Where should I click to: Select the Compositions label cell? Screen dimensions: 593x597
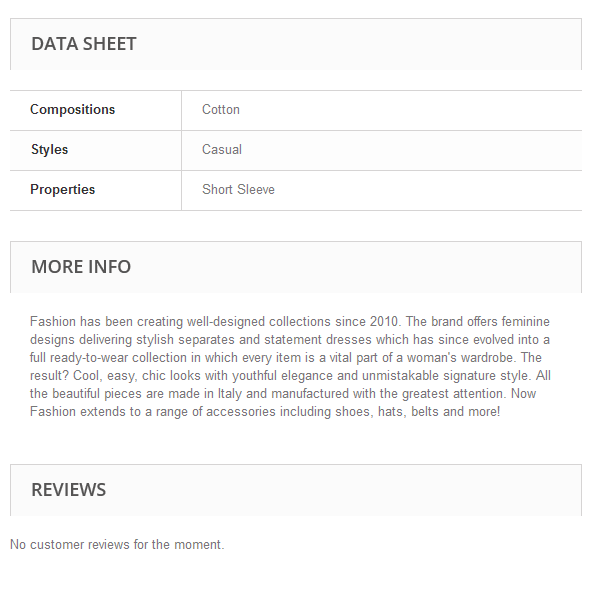coord(96,110)
